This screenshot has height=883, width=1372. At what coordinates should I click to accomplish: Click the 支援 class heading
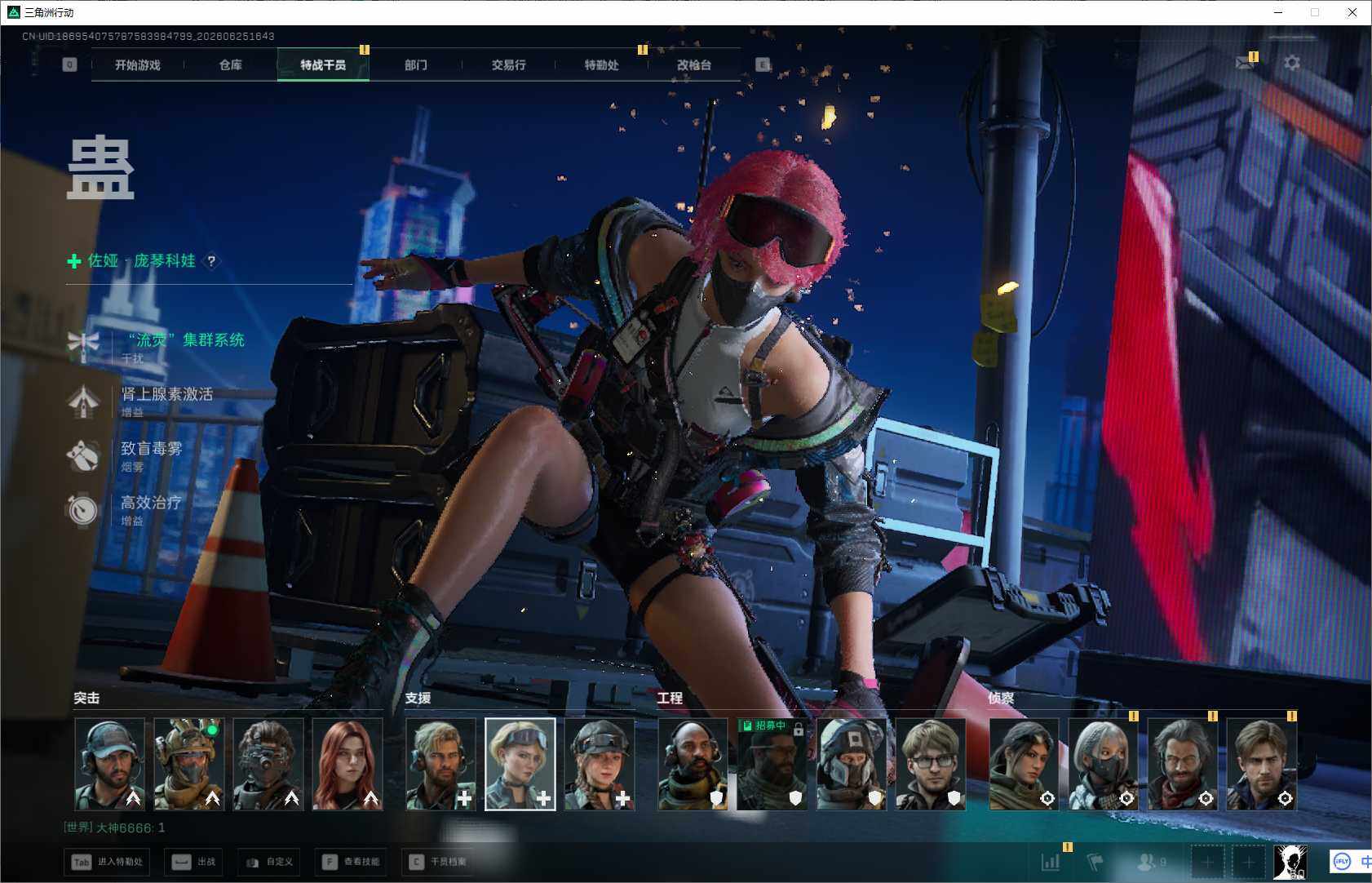coord(418,699)
